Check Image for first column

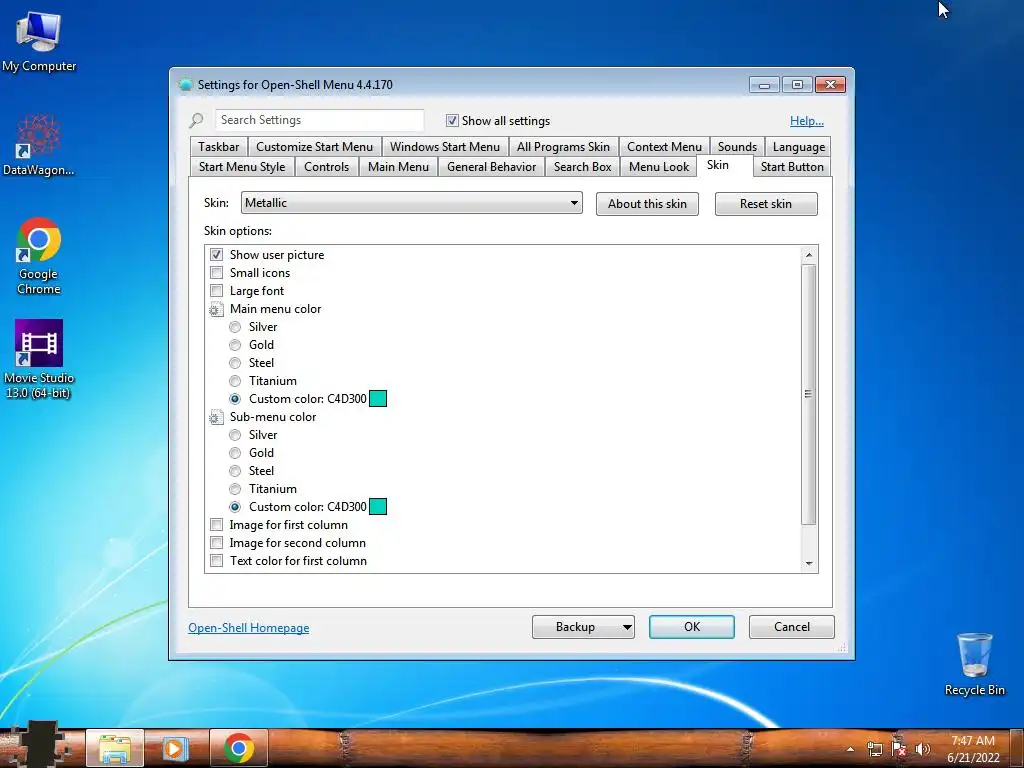tap(216, 524)
